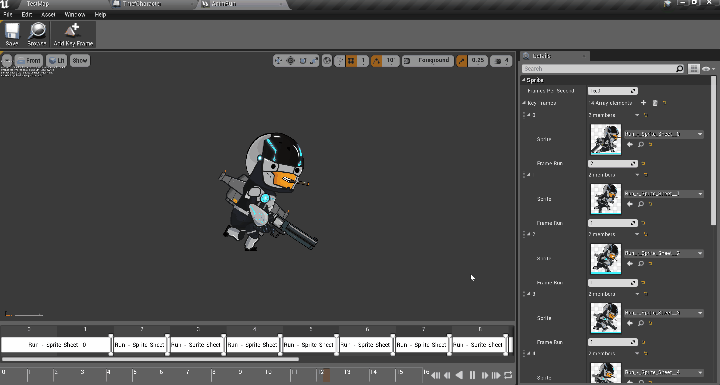Screen dimensions: 720x385
Task: Open key frame 0 sprite asset dropdown
Action: (x=664, y=134)
